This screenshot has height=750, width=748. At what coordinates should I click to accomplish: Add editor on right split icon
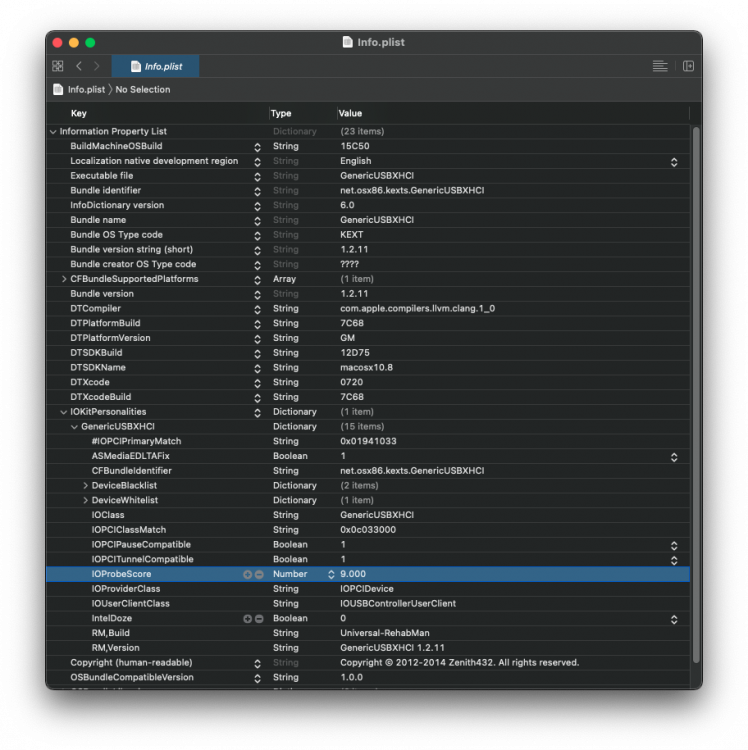pos(688,66)
